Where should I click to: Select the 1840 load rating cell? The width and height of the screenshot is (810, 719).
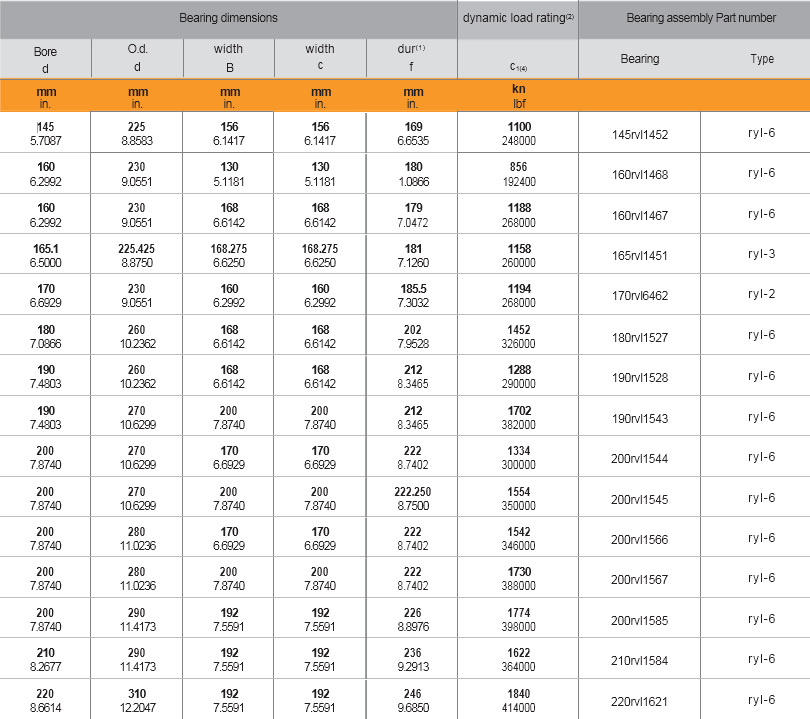(x=519, y=700)
